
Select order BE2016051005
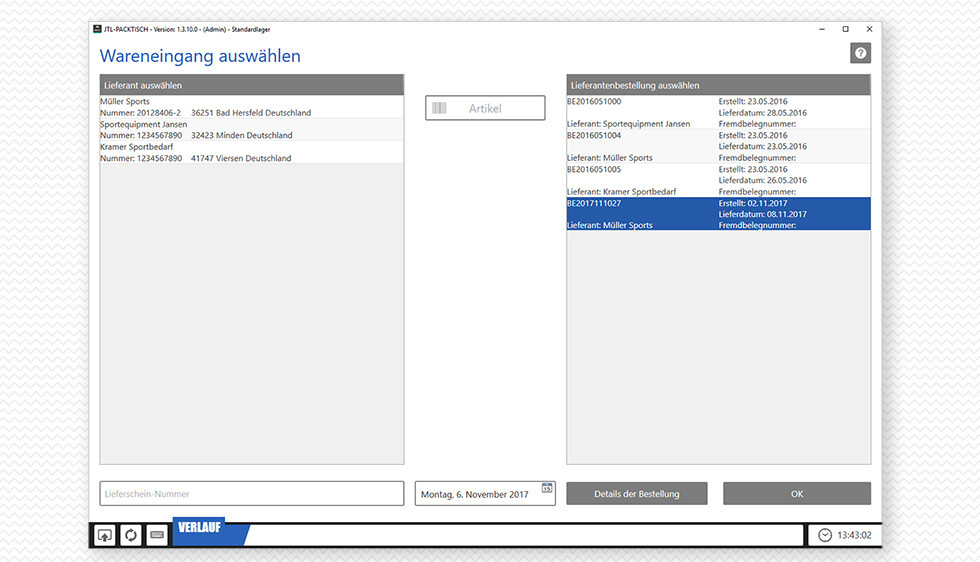pos(719,180)
